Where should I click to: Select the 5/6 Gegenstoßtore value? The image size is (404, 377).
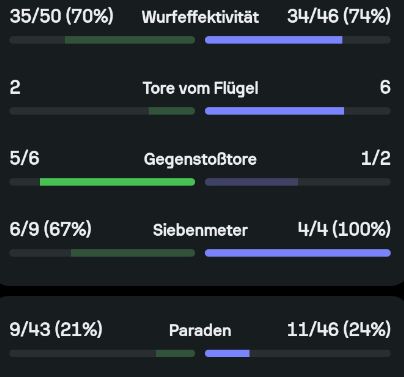coord(24,158)
